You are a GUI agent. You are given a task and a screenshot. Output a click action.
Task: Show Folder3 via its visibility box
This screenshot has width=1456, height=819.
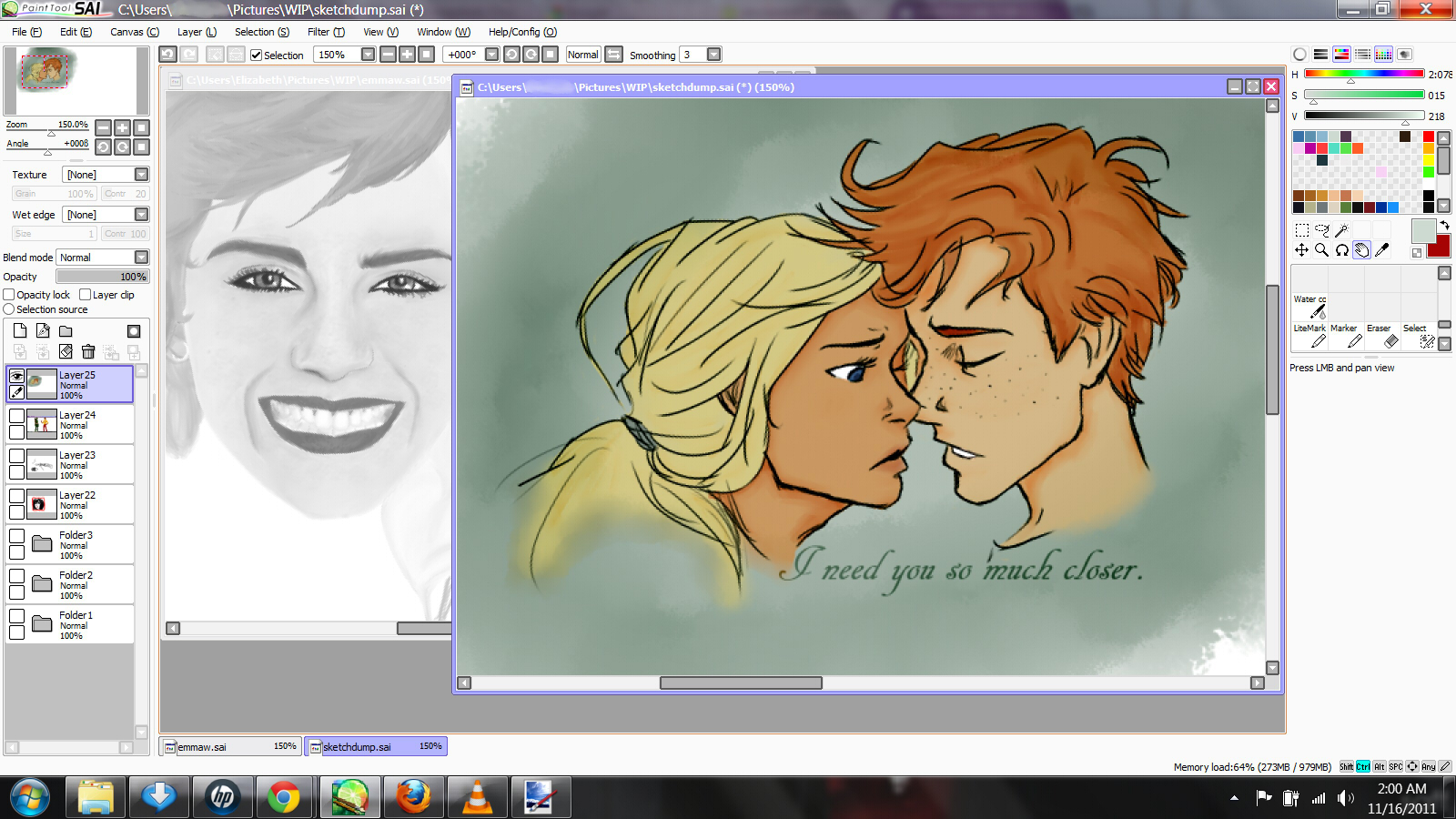point(16,536)
